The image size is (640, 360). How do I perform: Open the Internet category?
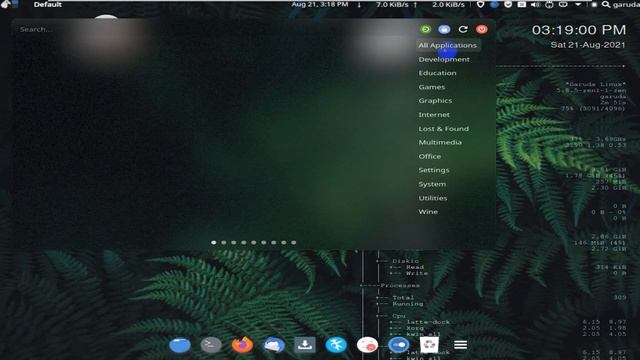pyautogui.click(x=434, y=115)
